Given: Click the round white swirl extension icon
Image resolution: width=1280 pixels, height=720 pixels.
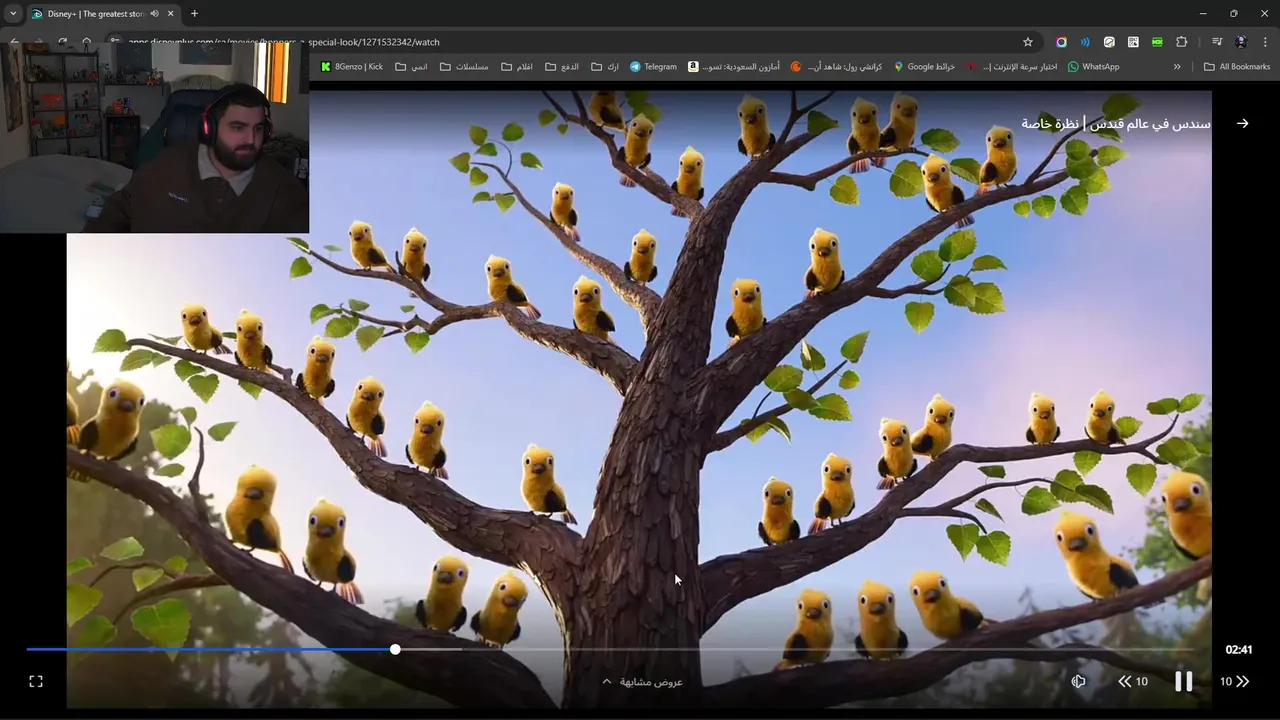Looking at the screenshot, I should pyautogui.click(x=1109, y=42).
